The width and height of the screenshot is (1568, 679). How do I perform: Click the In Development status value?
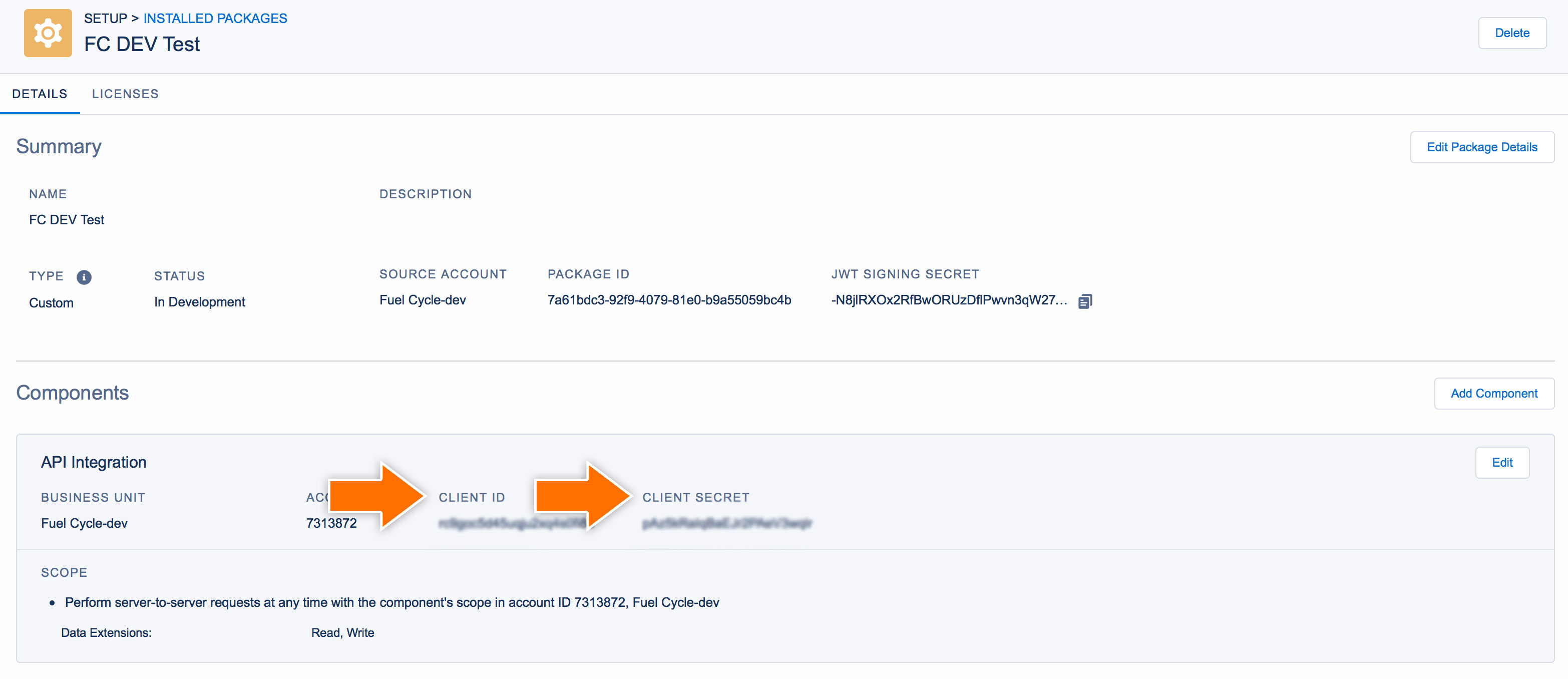200,301
